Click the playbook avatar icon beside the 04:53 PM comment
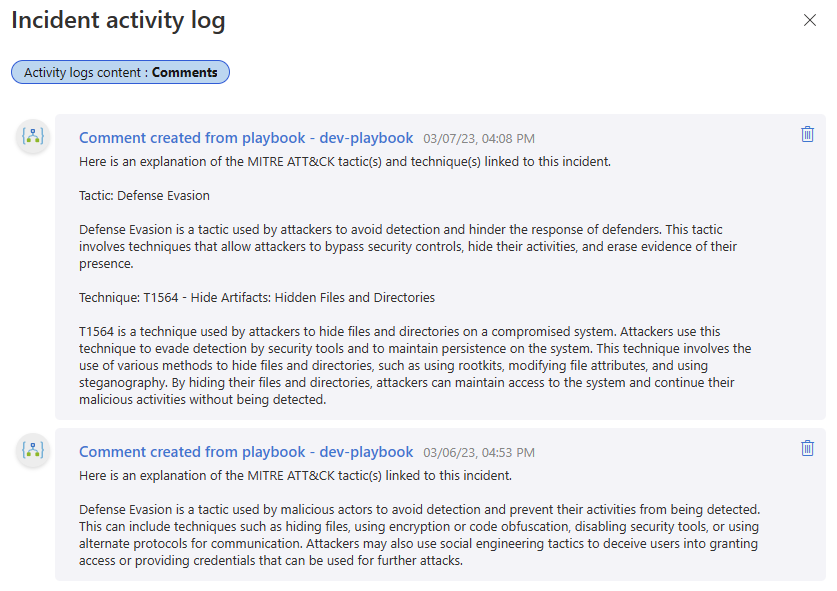Viewport: 837px width, 591px height. 33,450
